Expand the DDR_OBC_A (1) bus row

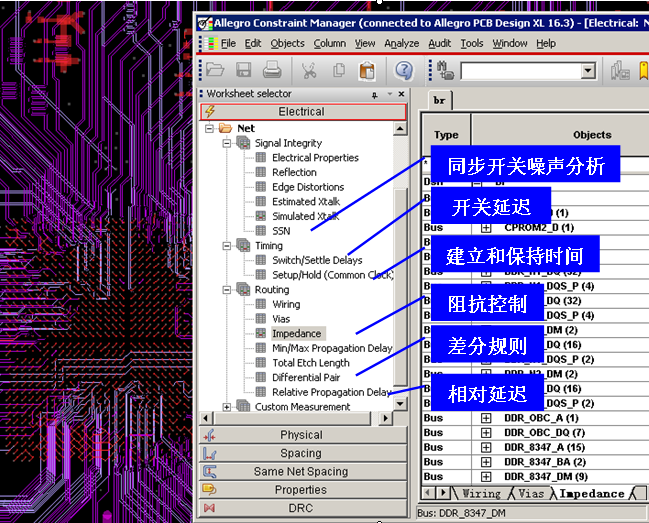(486, 418)
